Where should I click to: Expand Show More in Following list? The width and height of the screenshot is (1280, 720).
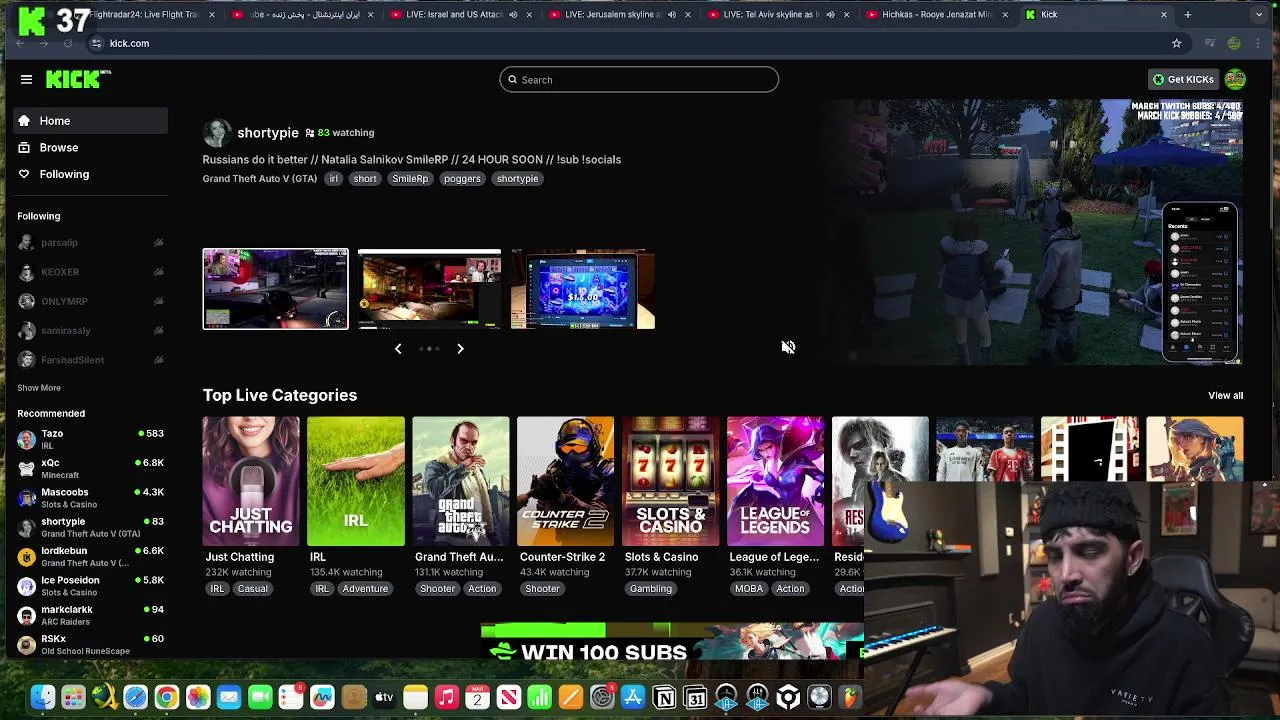point(39,388)
